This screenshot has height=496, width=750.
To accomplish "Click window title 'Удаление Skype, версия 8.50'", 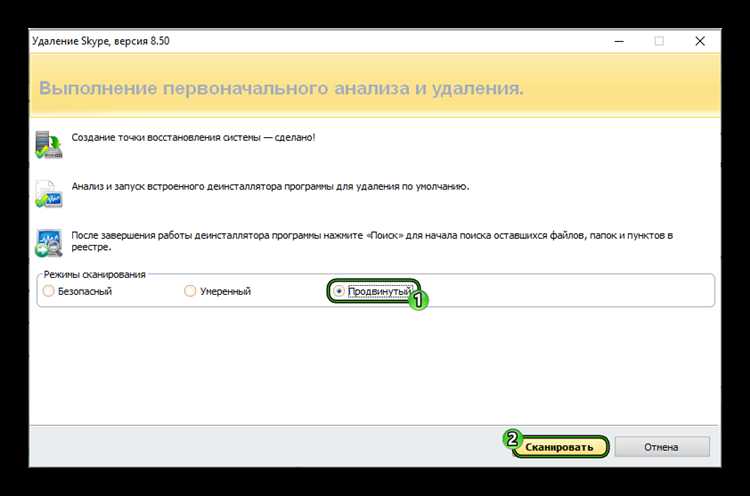I will point(101,41).
